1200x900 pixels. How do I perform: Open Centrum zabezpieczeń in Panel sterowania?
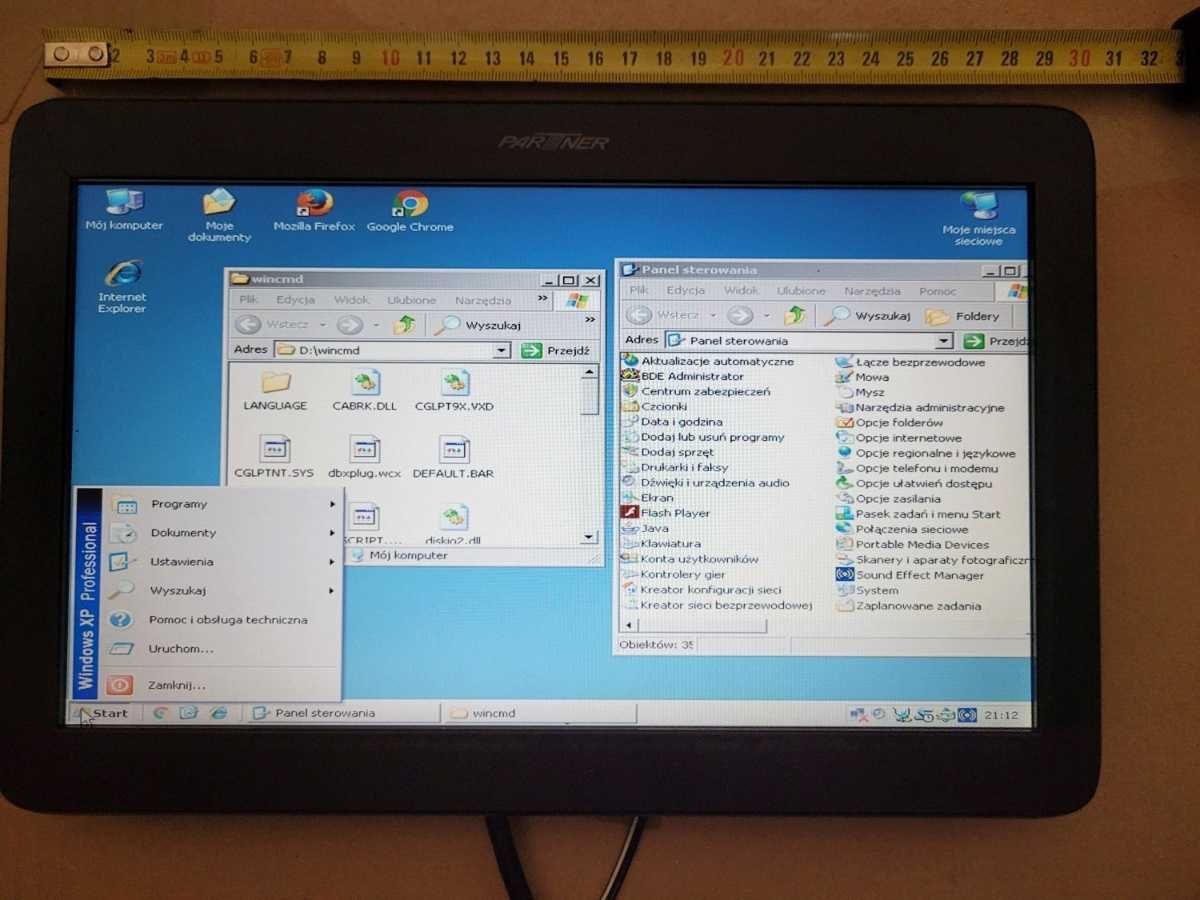click(696, 391)
